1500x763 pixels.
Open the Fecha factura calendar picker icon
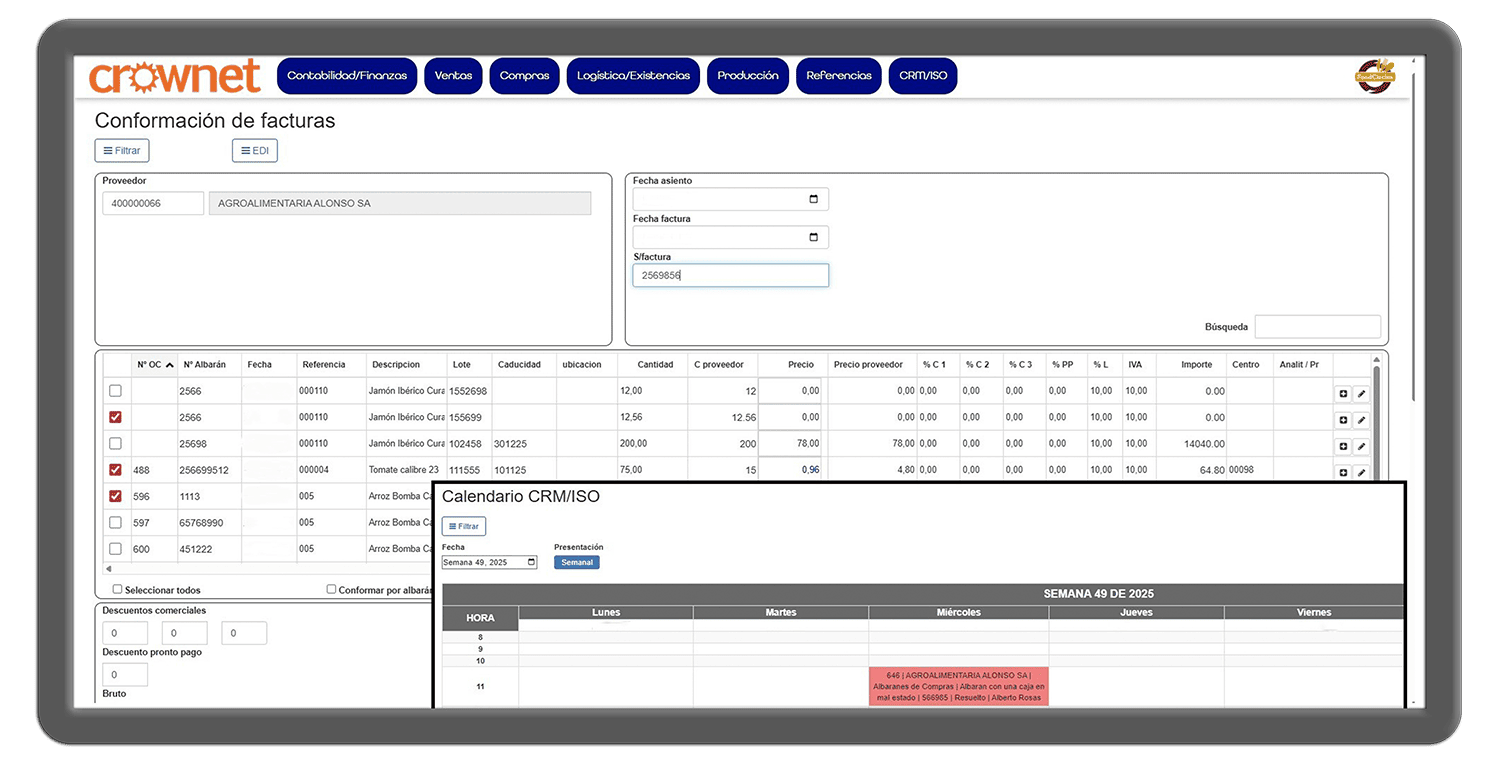click(x=813, y=238)
